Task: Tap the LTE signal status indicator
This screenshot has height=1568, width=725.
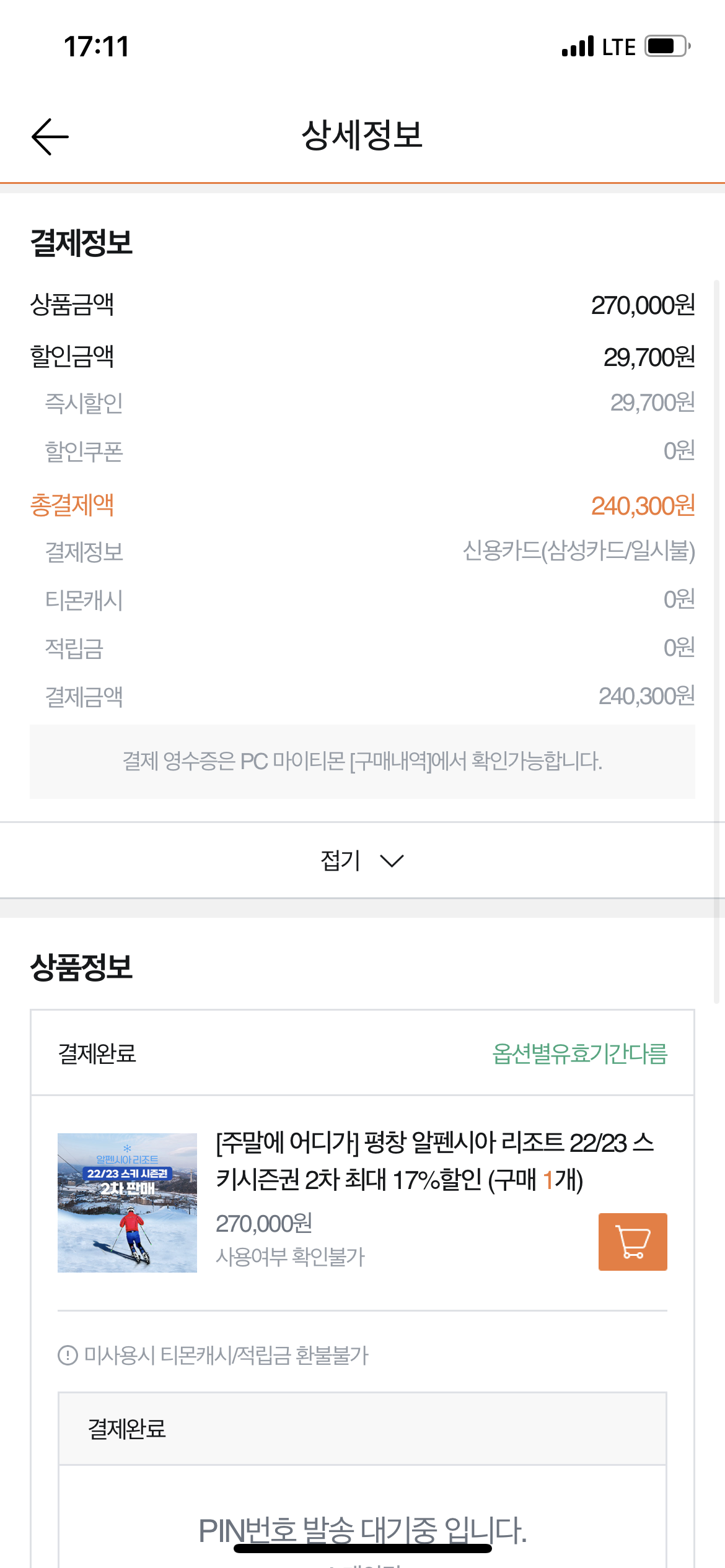Action: tap(599, 46)
